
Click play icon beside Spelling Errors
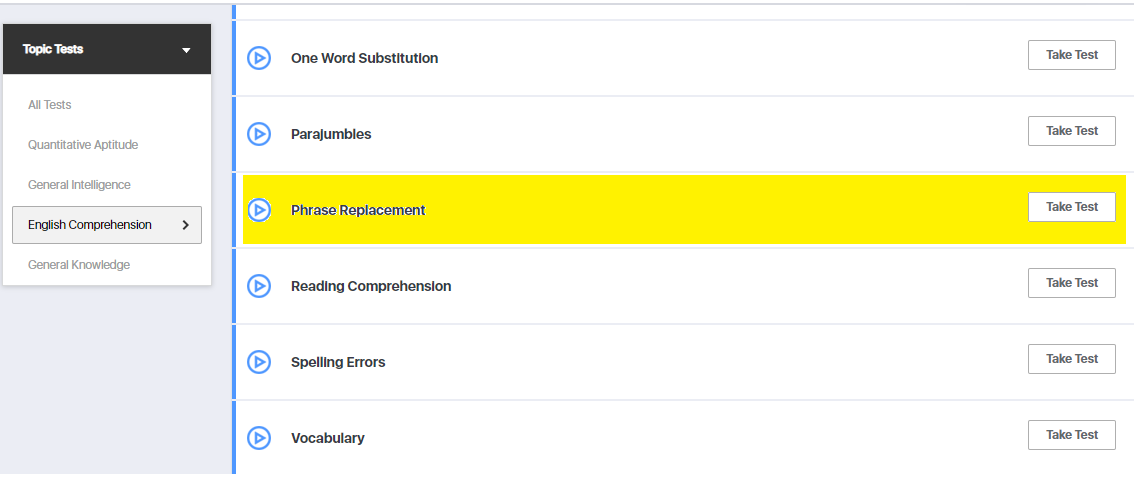(259, 362)
